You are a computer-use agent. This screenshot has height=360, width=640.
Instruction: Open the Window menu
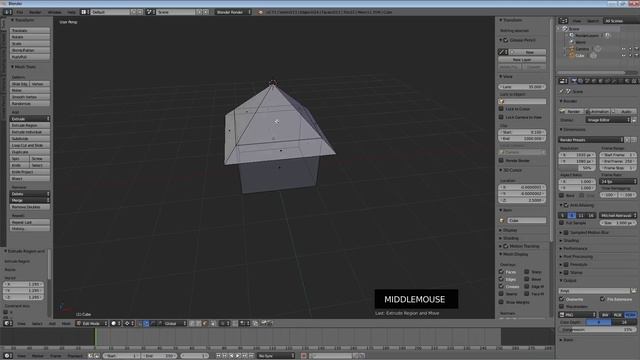pyautogui.click(x=55, y=12)
